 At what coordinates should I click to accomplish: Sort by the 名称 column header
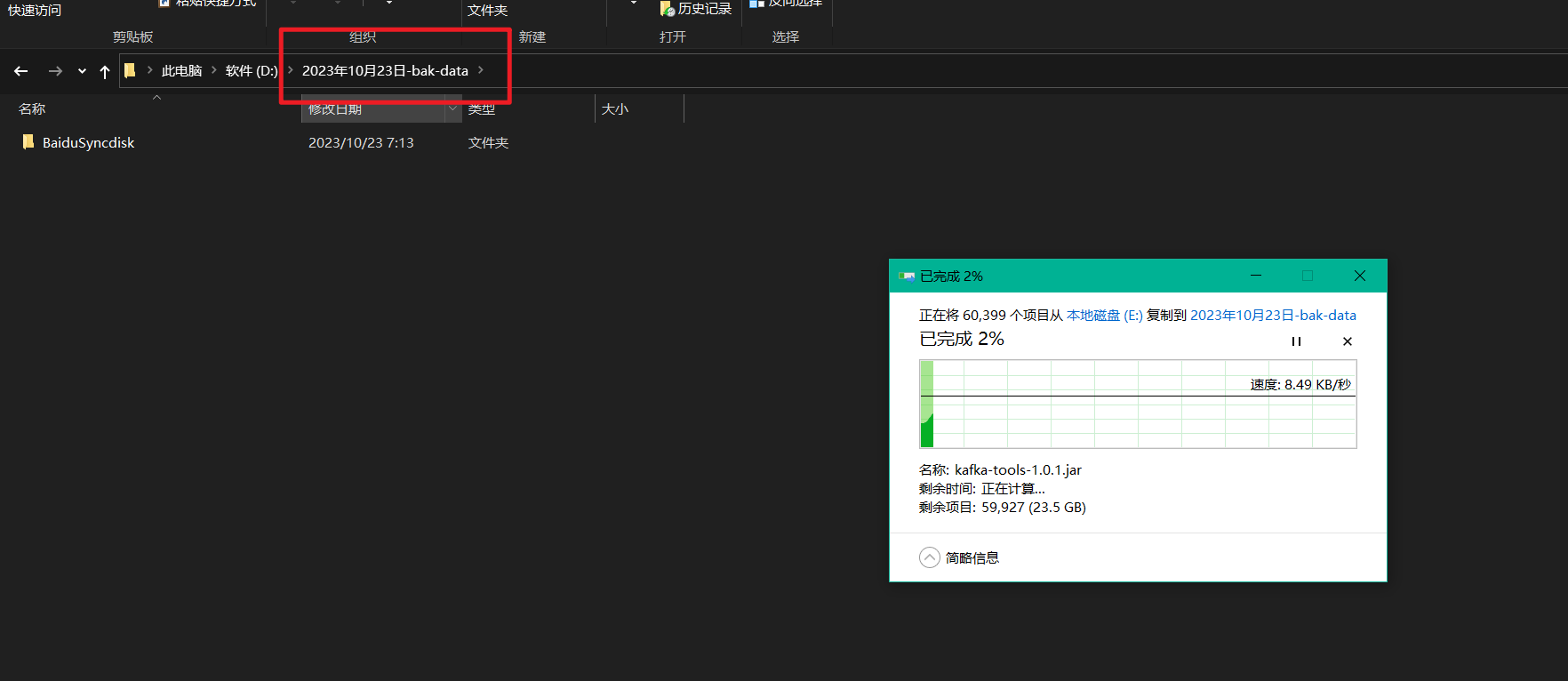pyautogui.click(x=32, y=108)
